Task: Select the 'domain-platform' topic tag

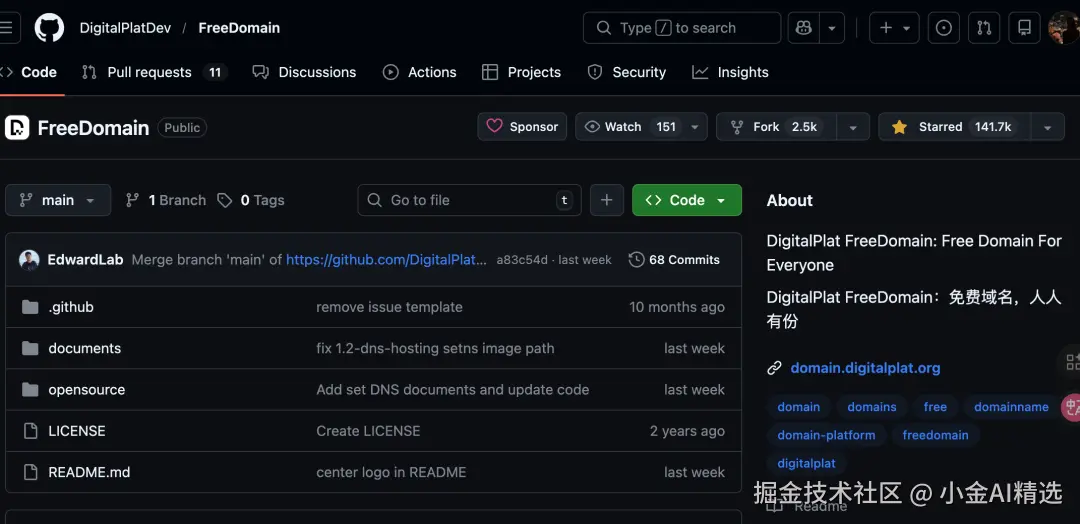Action: tap(827, 435)
